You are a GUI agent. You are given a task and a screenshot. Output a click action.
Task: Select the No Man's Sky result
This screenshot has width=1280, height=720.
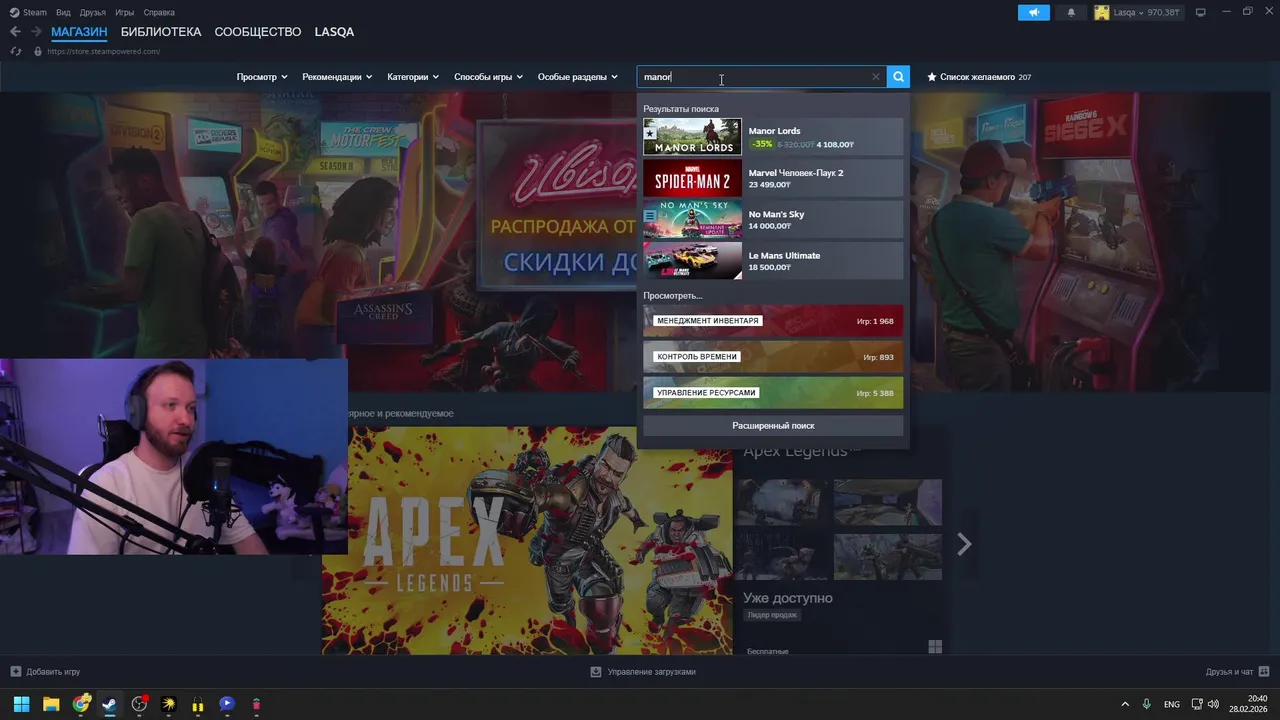pos(773,220)
